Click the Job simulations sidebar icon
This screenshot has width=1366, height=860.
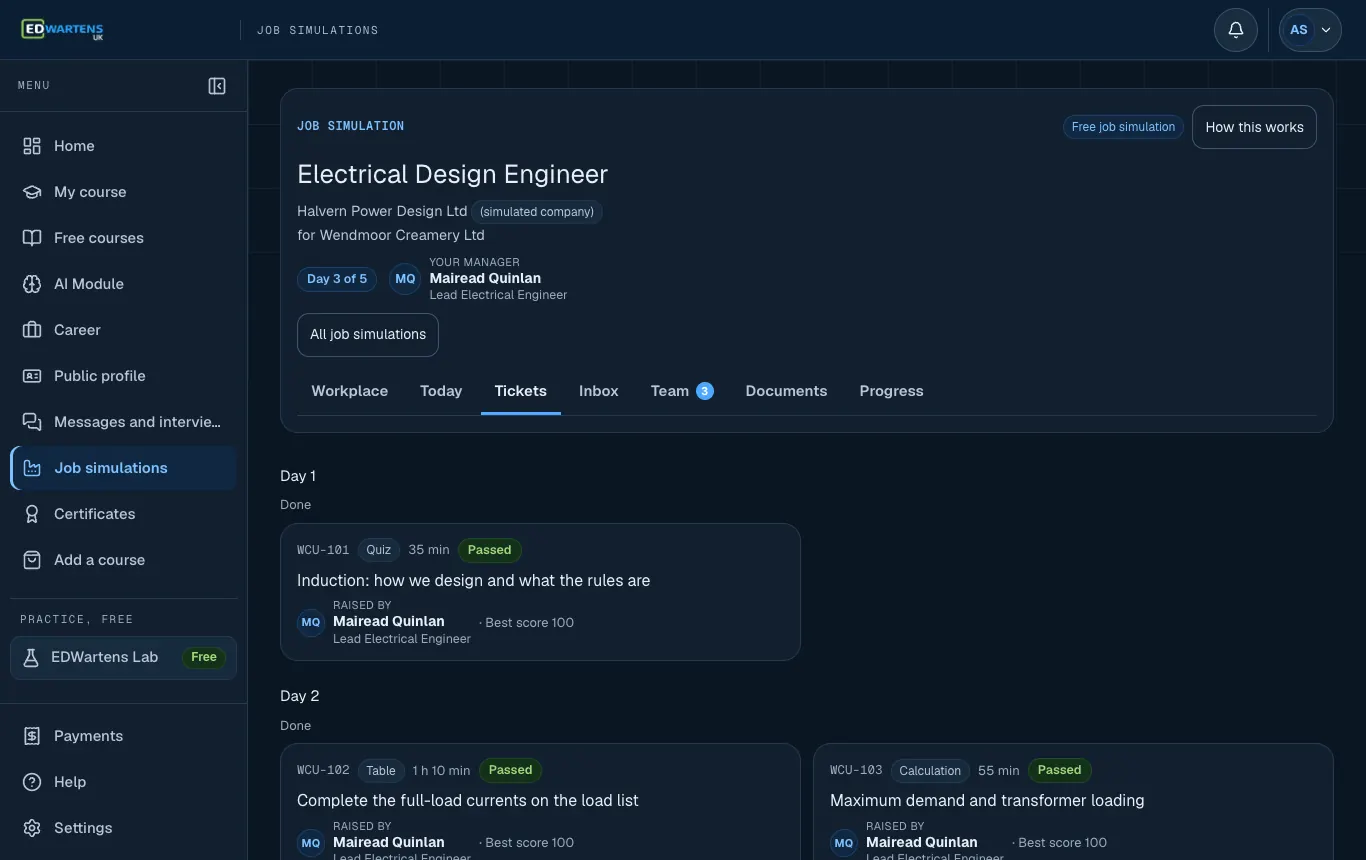point(32,468)
